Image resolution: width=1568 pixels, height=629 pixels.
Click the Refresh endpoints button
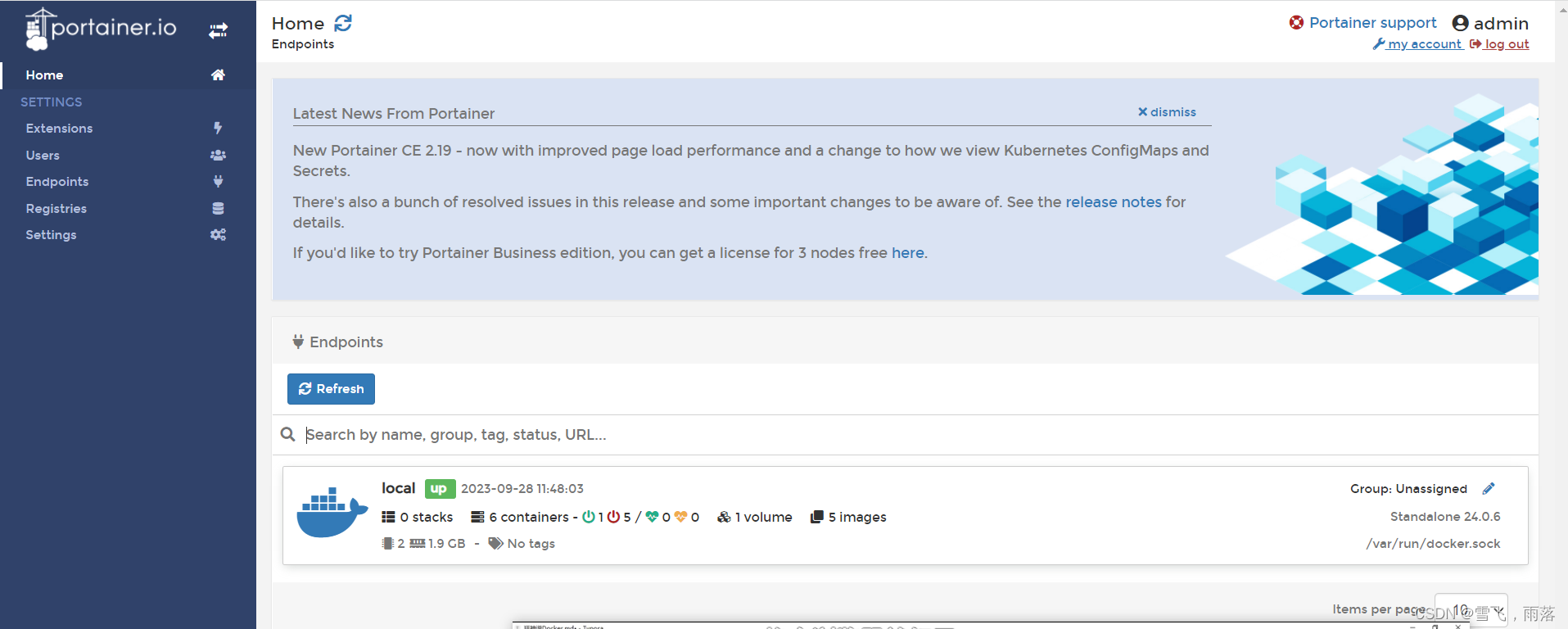(x=331, y=389)
